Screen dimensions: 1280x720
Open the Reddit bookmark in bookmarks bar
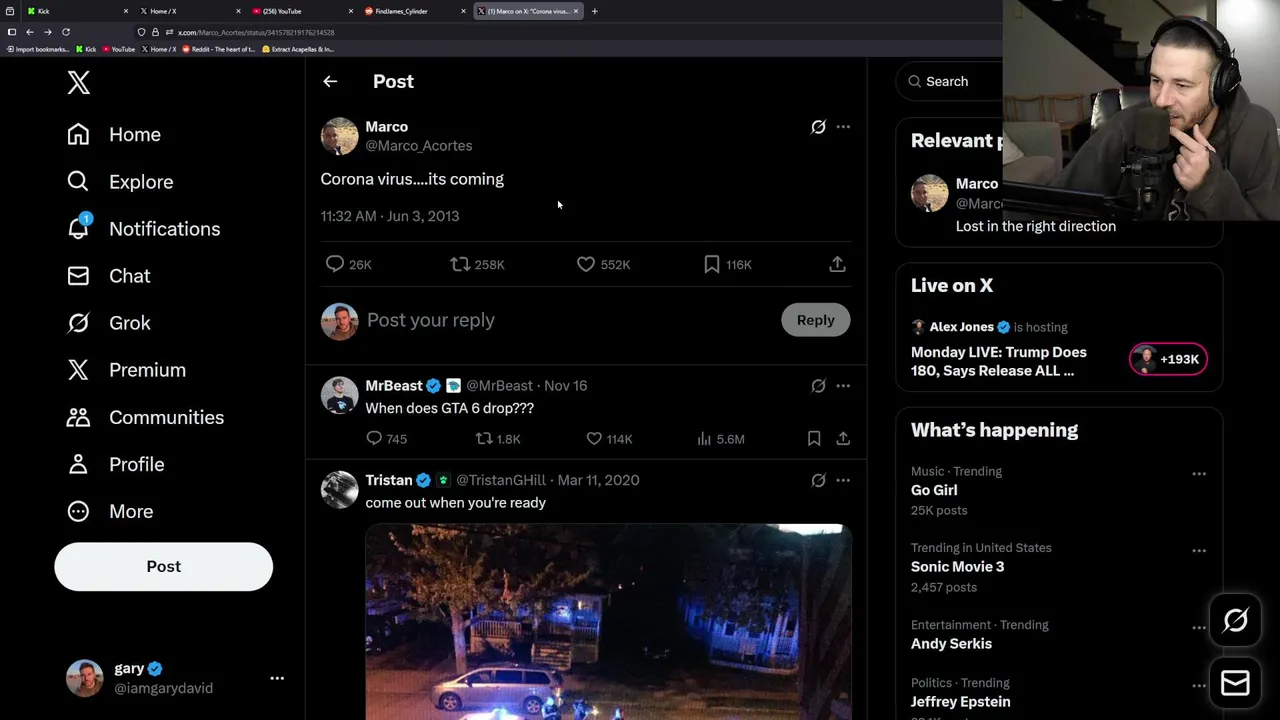pos(218,49)
